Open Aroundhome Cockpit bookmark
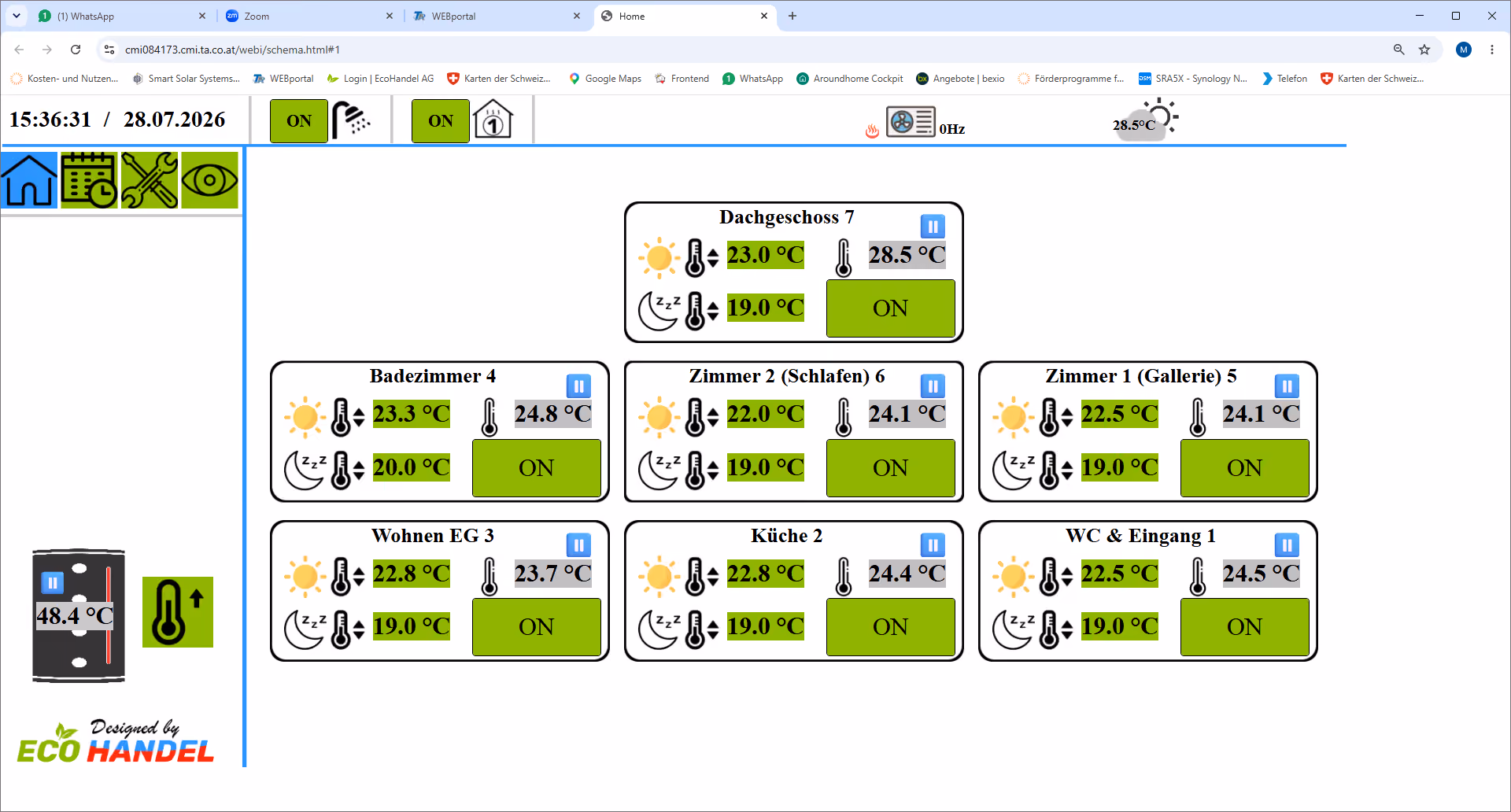The image size is (1511, 812). point(850,79)
